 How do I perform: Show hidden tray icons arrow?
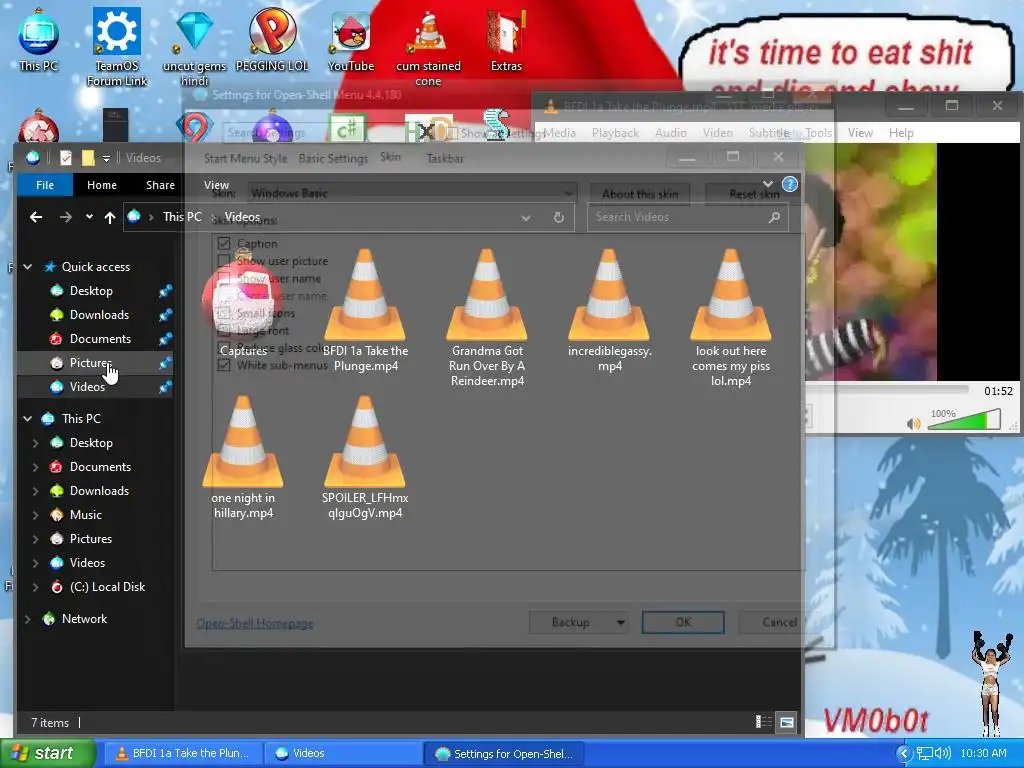[903, 753]
